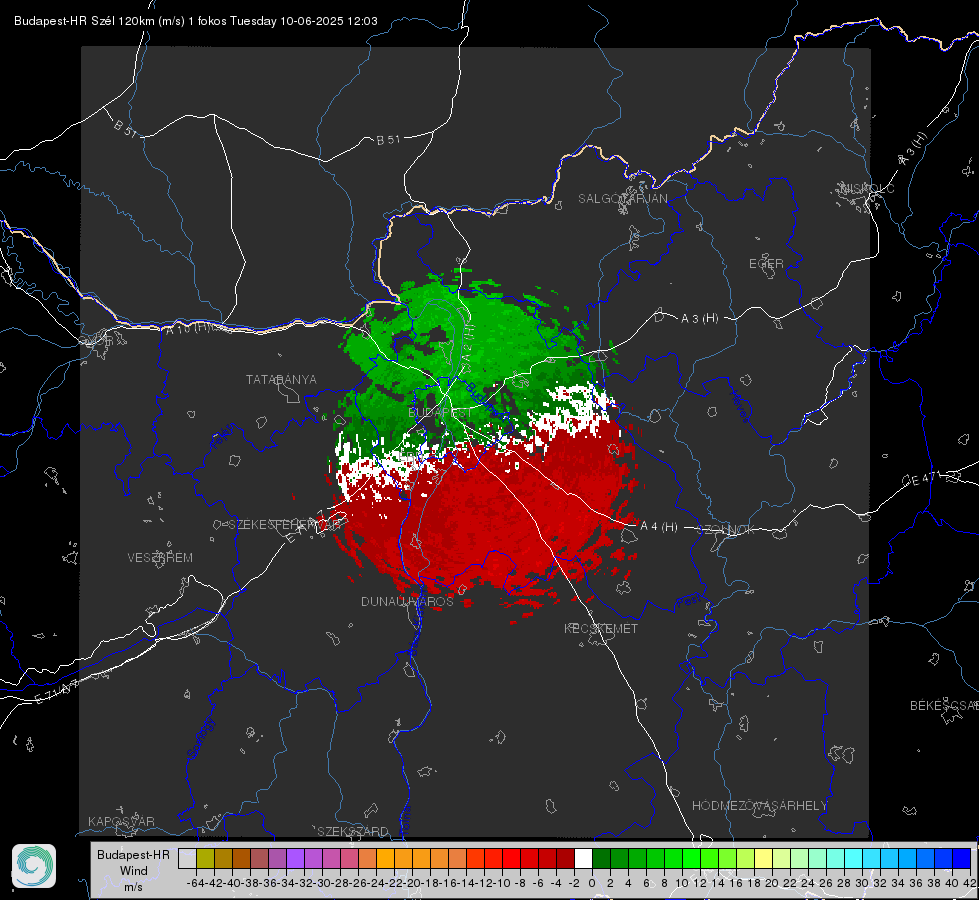Click the VESZPRÉM city label

point(160,557)
